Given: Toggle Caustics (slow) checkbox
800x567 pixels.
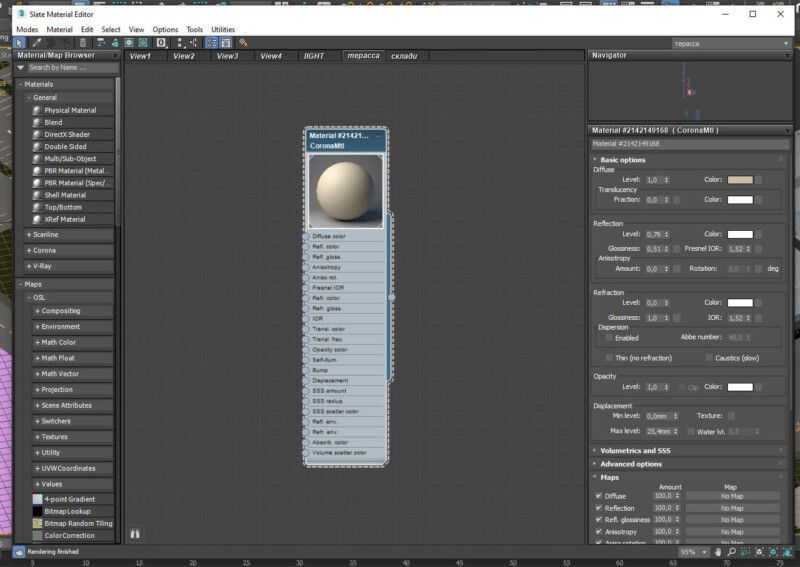Looking at the screenshot, I should (x=709, y=358).
